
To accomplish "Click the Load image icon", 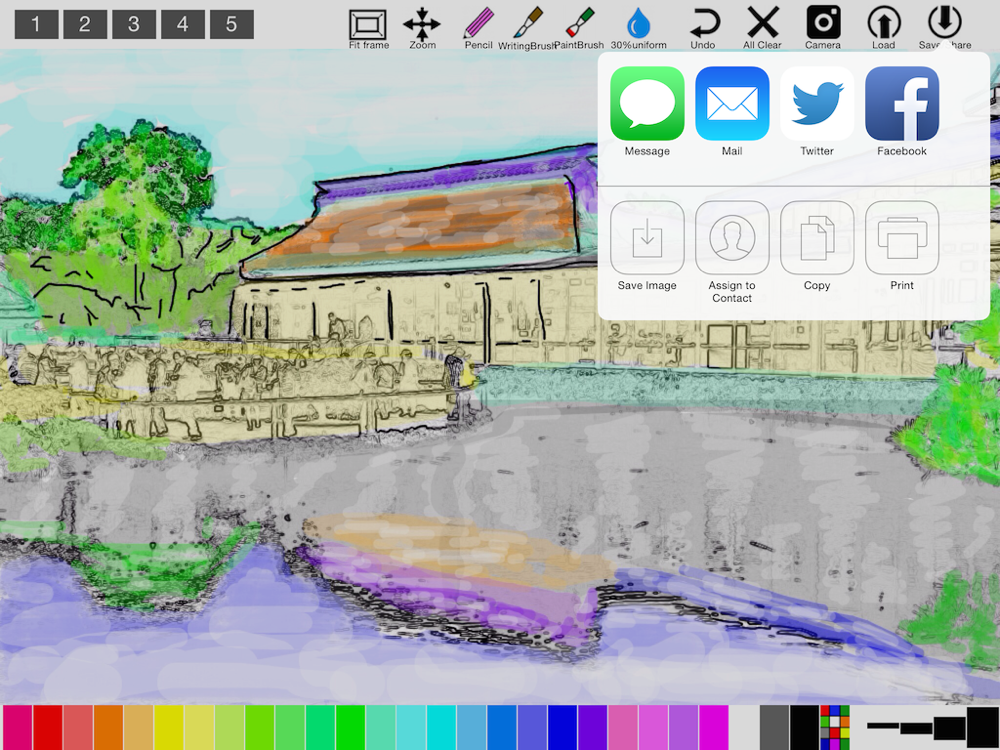I will click(x=883, y=26).
